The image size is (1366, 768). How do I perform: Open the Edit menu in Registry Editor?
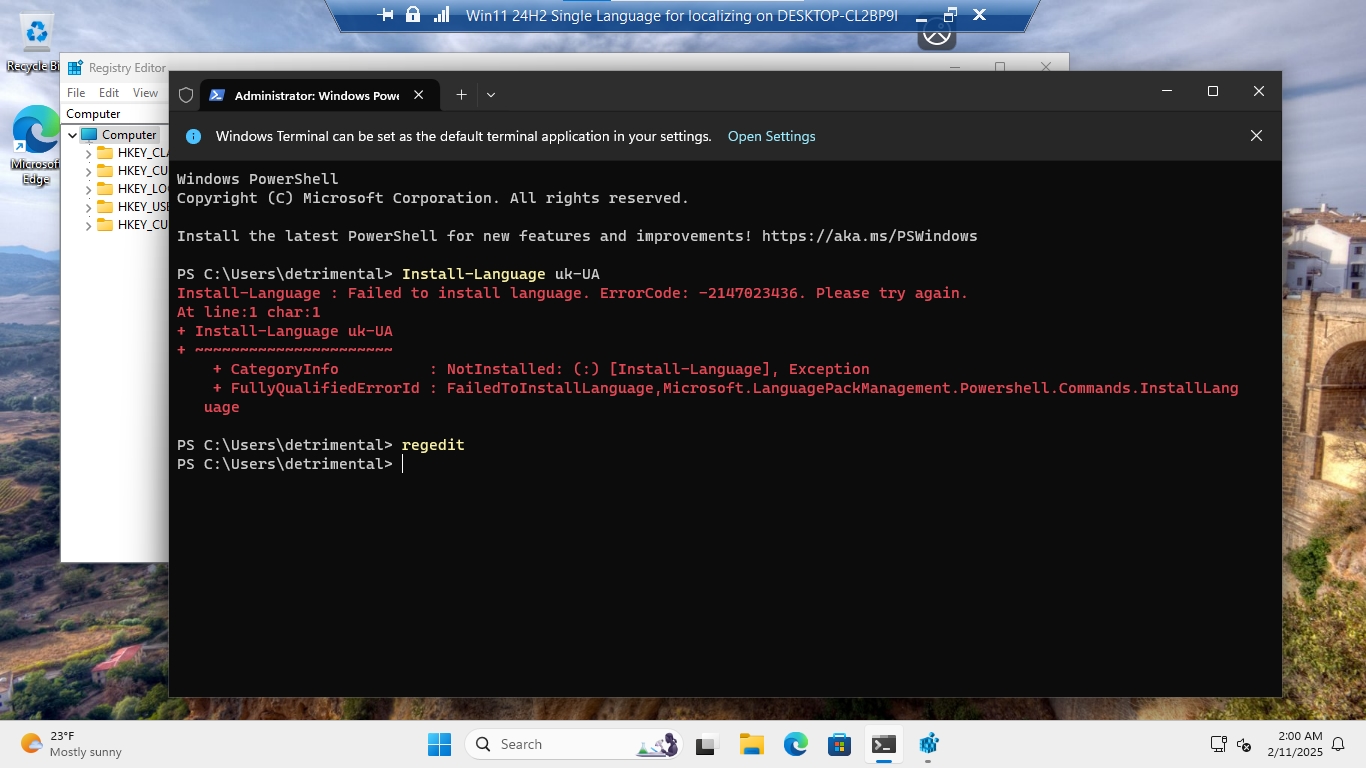(109, 93)
